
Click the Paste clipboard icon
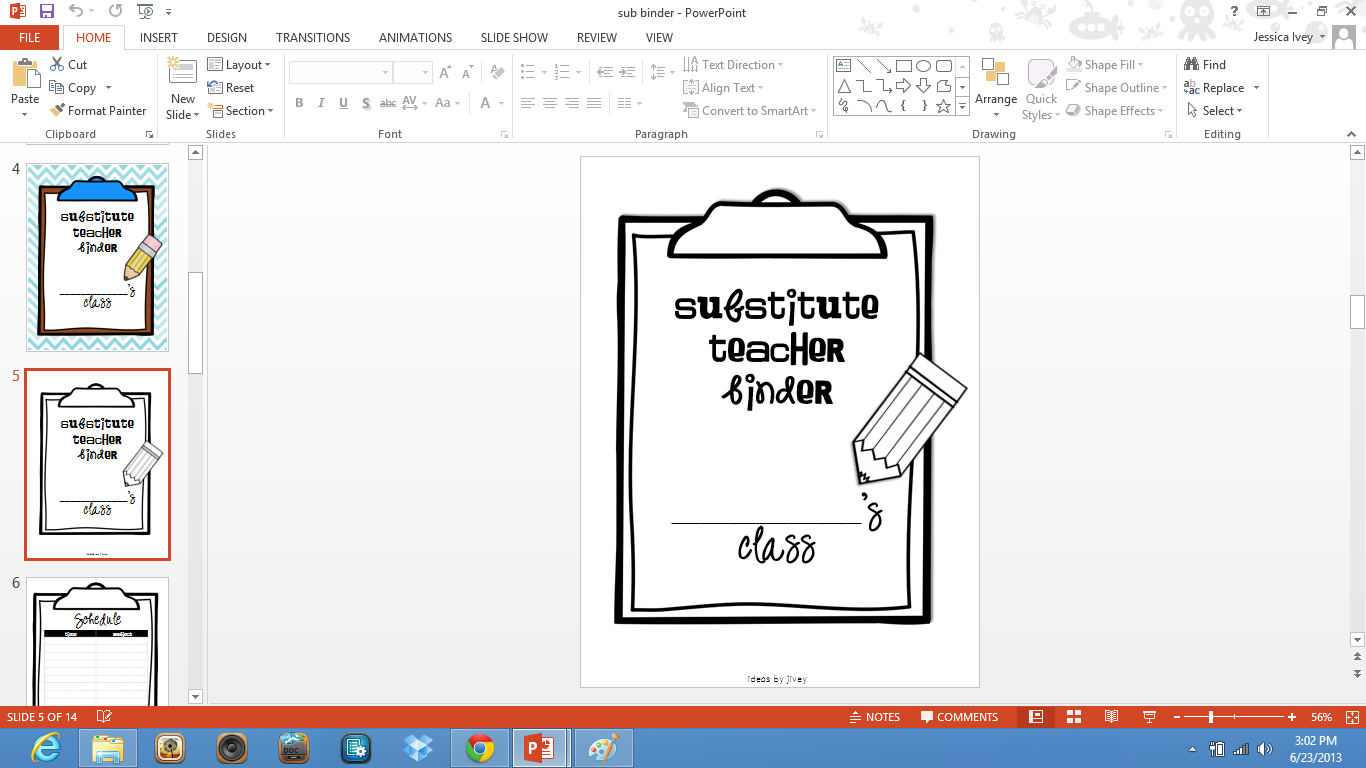tap(25, 73)
